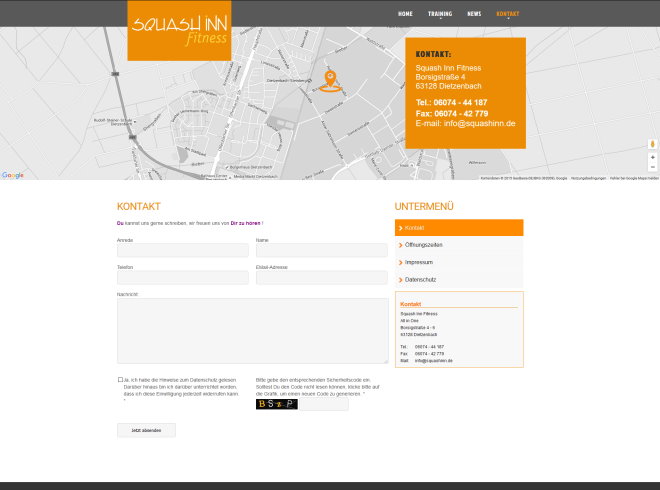Focus the security code input field
The image size is (660, 490).
324,404
